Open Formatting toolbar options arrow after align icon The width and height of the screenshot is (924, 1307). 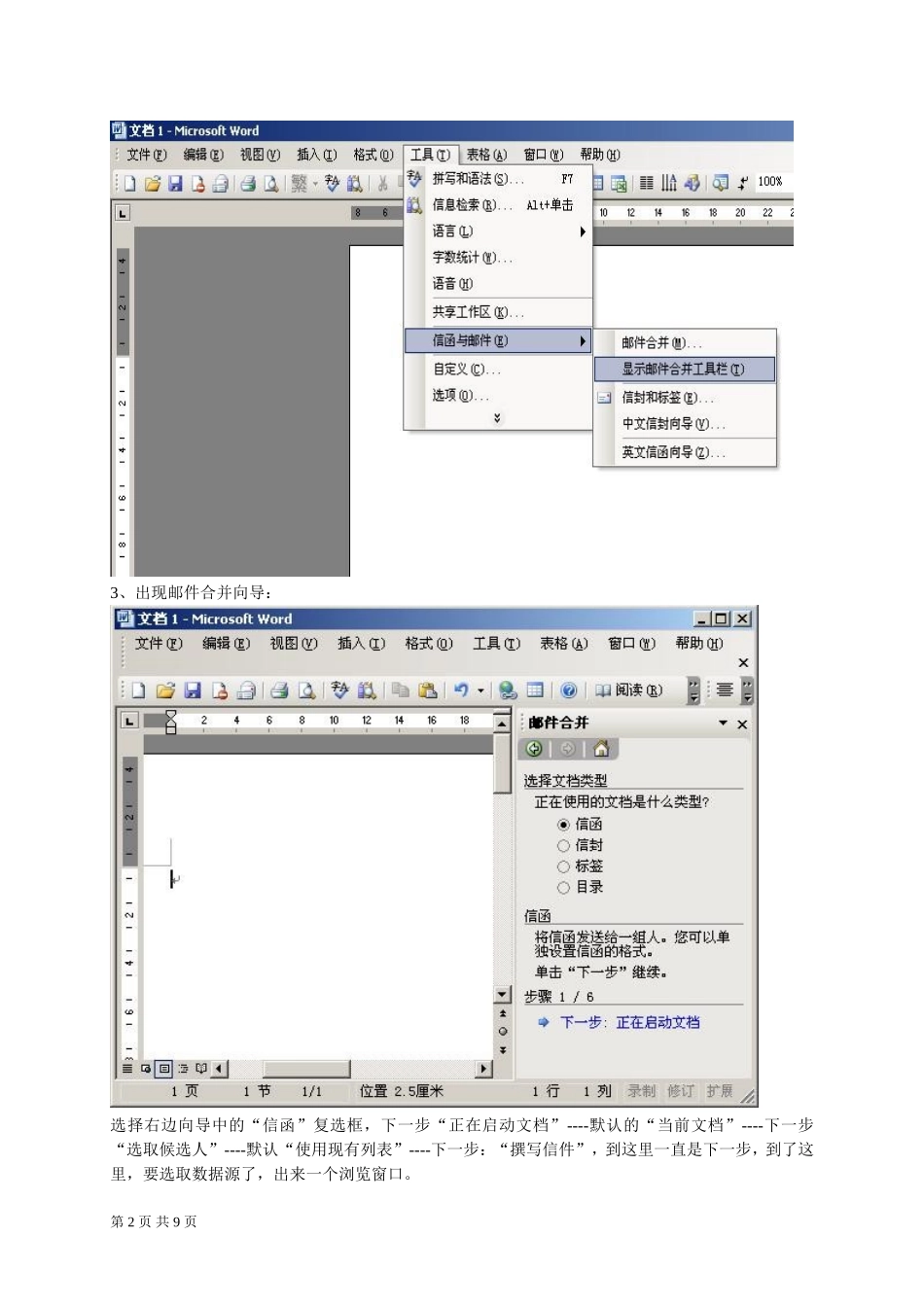pyautogui.click(x=747, y=690)
